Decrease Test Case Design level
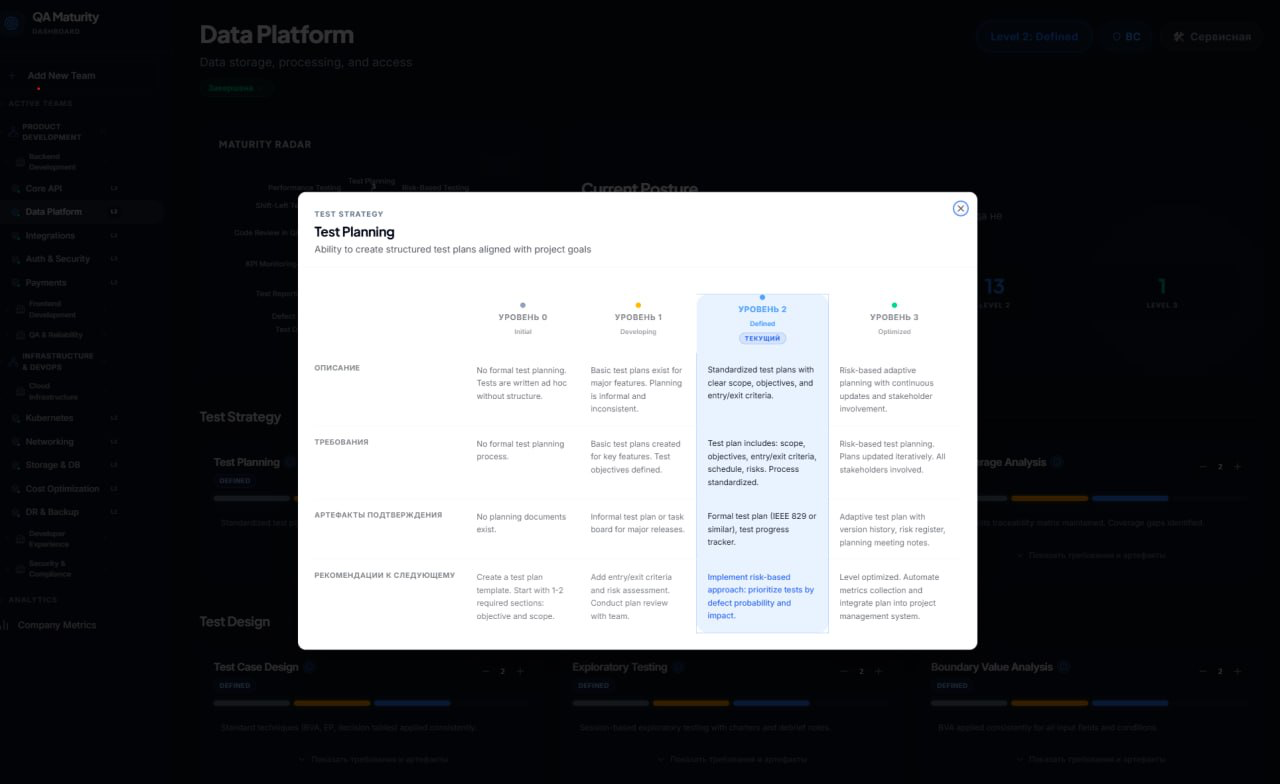1280x784 pixels. click(486, 671)
